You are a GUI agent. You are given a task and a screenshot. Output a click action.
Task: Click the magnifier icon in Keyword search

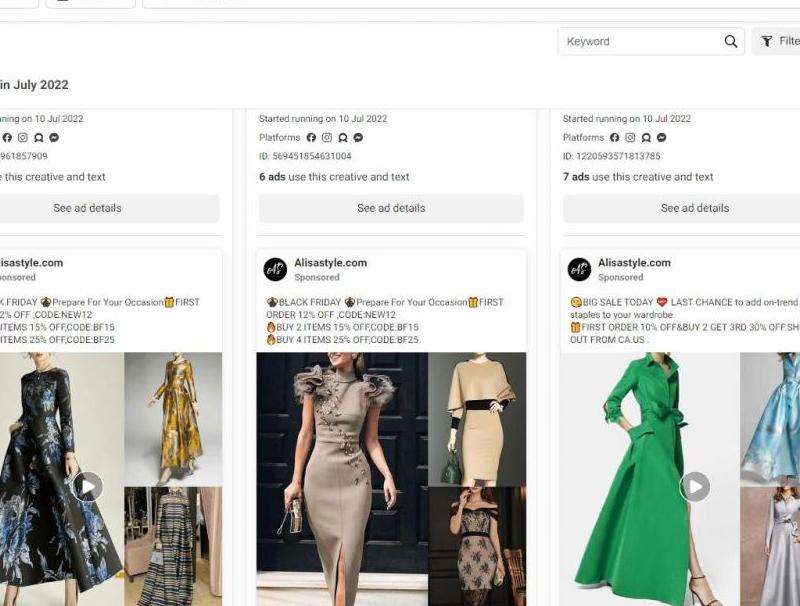coord(731,42)
